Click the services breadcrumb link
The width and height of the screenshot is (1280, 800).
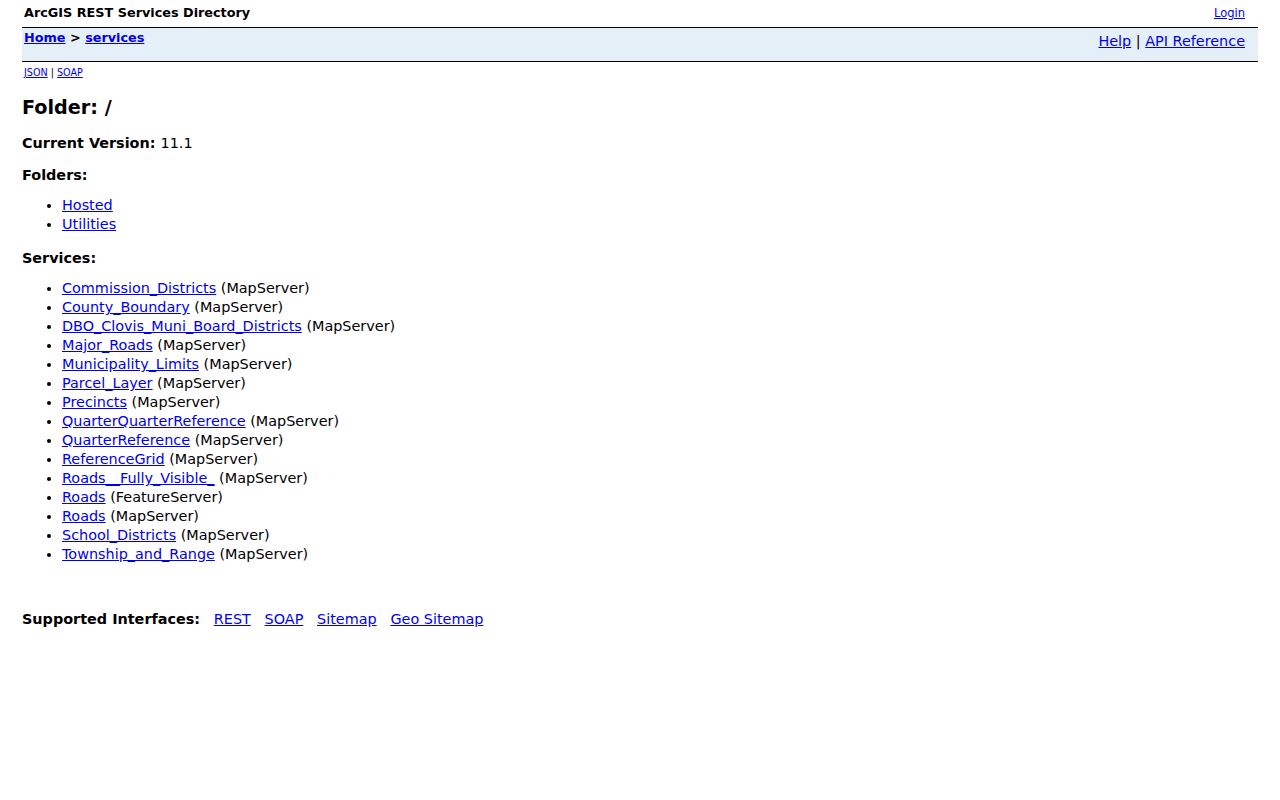click(x=115, y=38)
